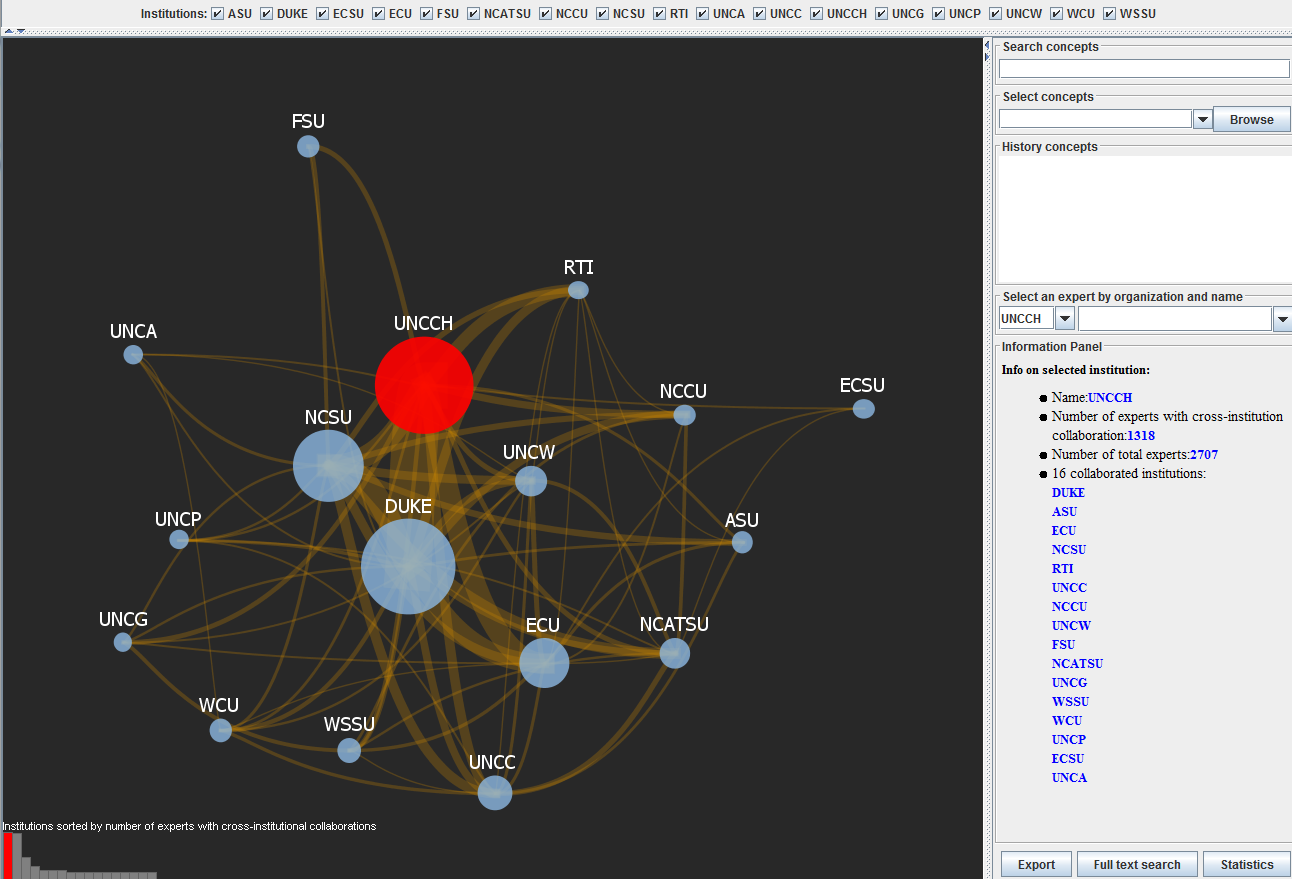Image resolution: width=1292 pixels, height=879 pixels.
Task: Disable the WSSU institution checkbox
Action: 1111,14
